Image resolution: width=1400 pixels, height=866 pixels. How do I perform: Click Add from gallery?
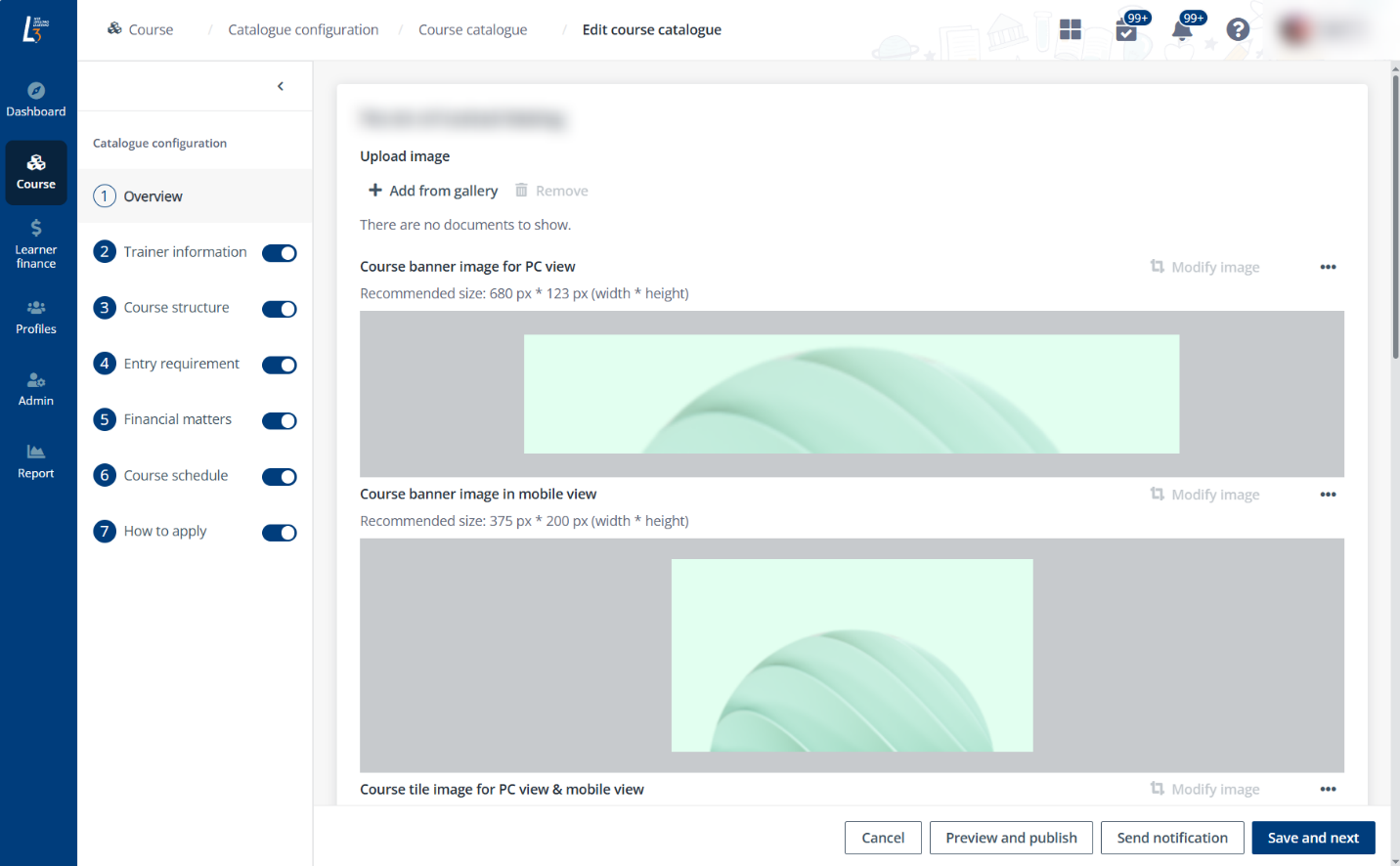tap(433, 191)
